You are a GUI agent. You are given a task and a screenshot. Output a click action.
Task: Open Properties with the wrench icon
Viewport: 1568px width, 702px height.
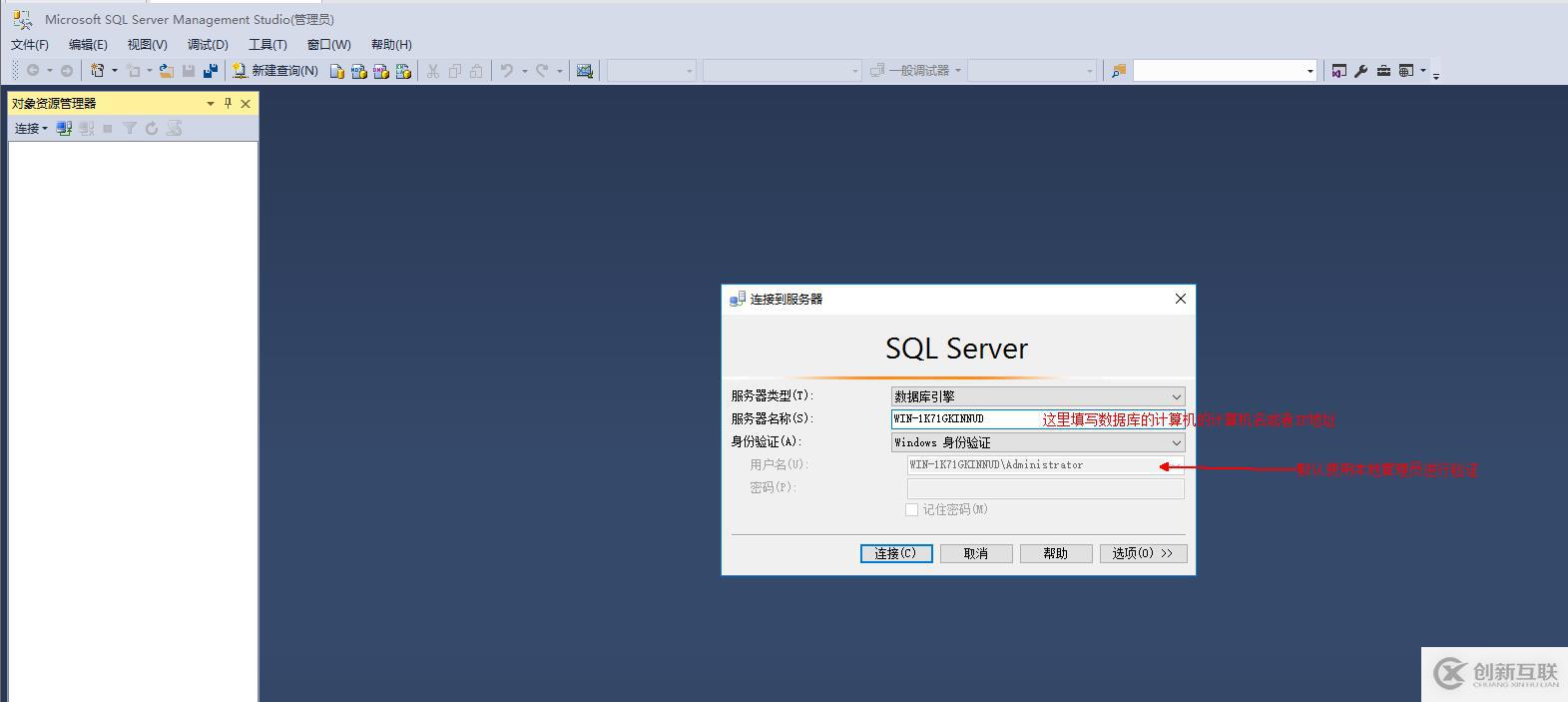[1361, 70]
